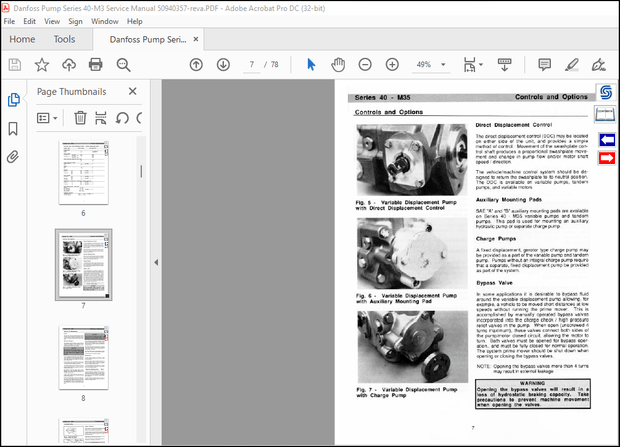This screenshot has height=447, width=620.
Task: Click the fit page scrolling icon
Action: tap(469, 64)
